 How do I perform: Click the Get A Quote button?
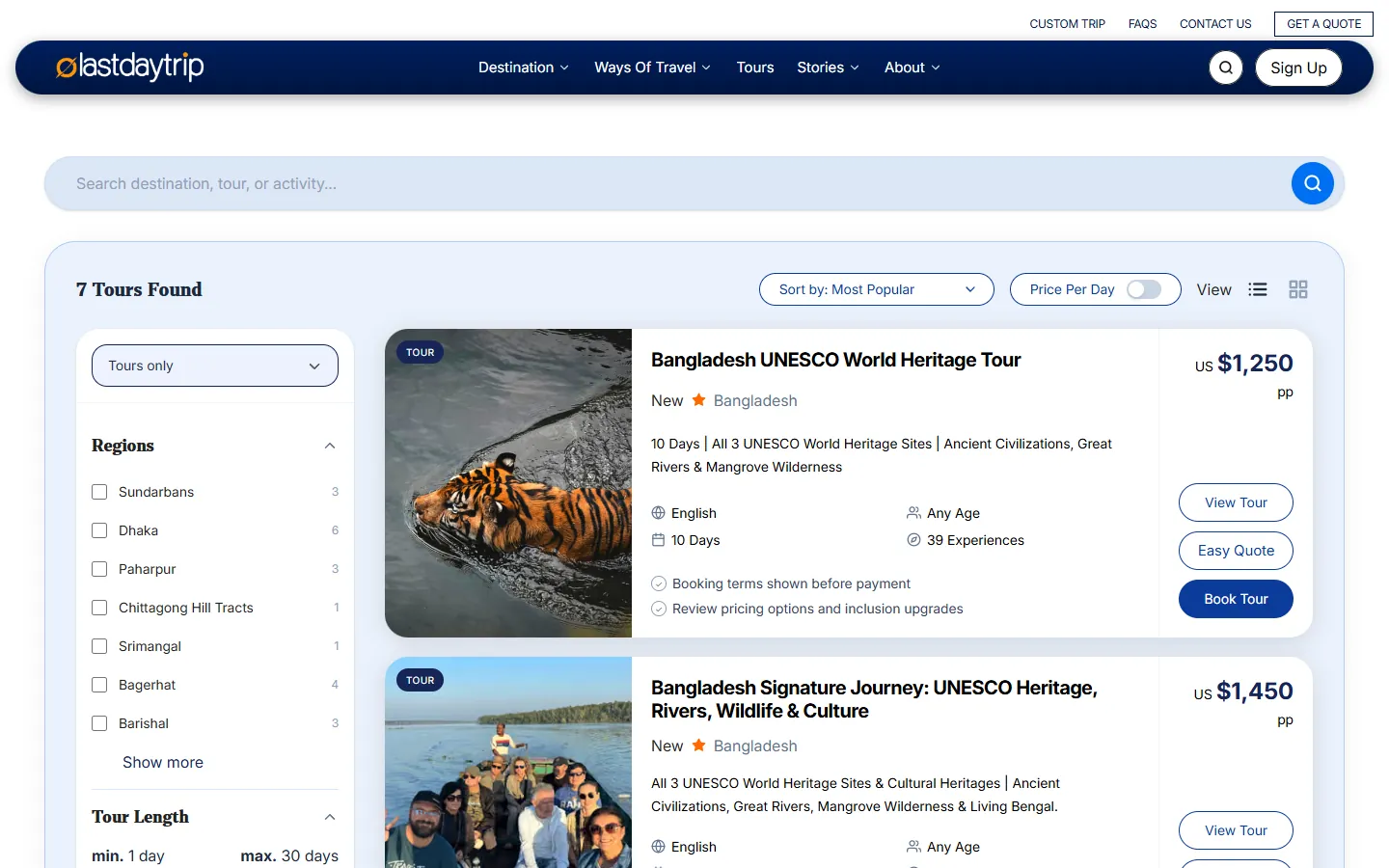[1324, 24]
